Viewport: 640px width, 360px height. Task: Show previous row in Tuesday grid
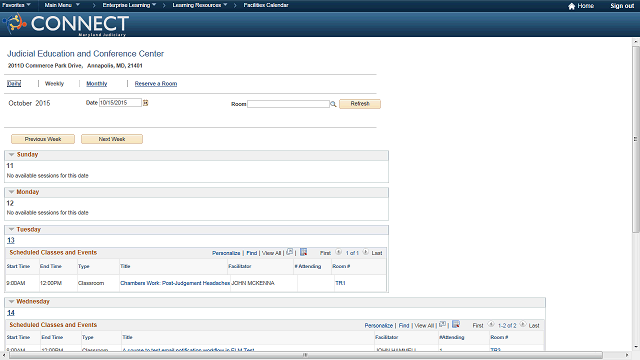point(338,252)
